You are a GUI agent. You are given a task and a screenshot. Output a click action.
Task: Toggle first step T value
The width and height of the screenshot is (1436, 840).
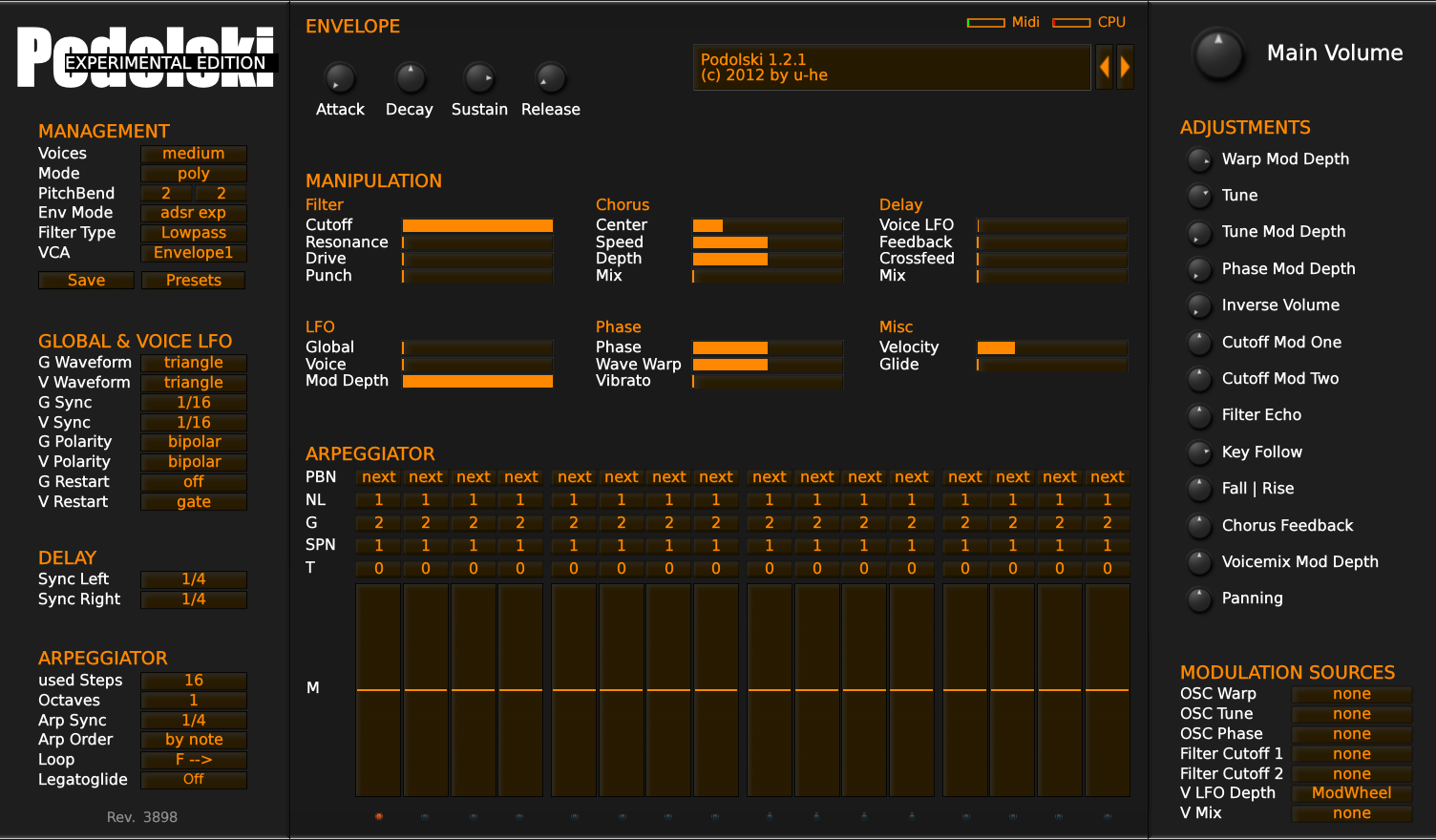point(379,569)
